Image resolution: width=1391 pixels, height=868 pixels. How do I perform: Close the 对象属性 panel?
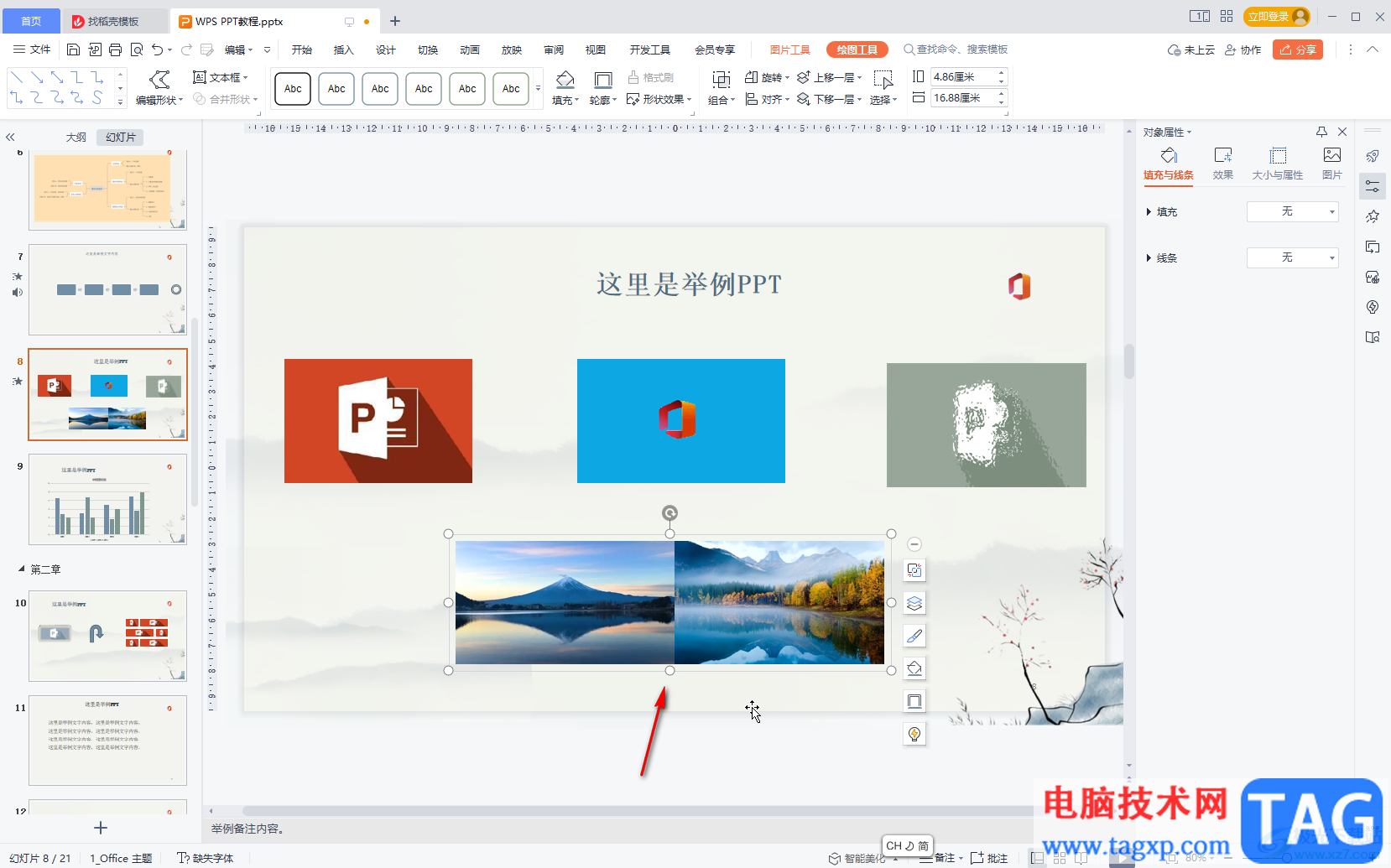[x=1342, y=132]
